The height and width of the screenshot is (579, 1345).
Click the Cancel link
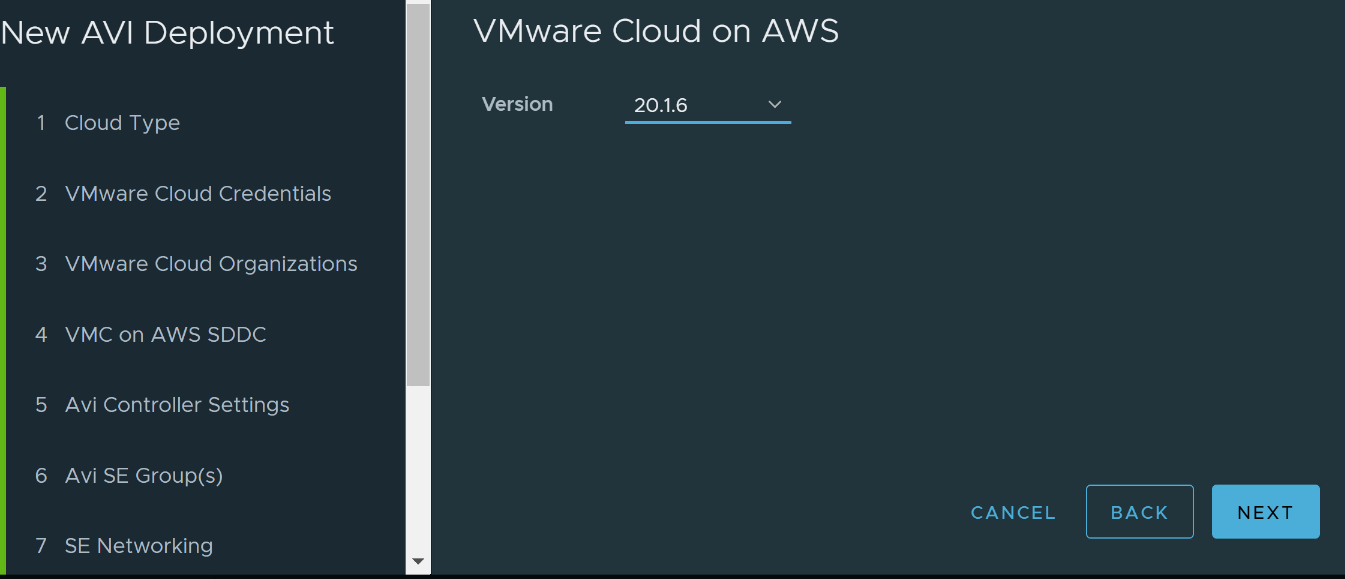(1013, 512)
